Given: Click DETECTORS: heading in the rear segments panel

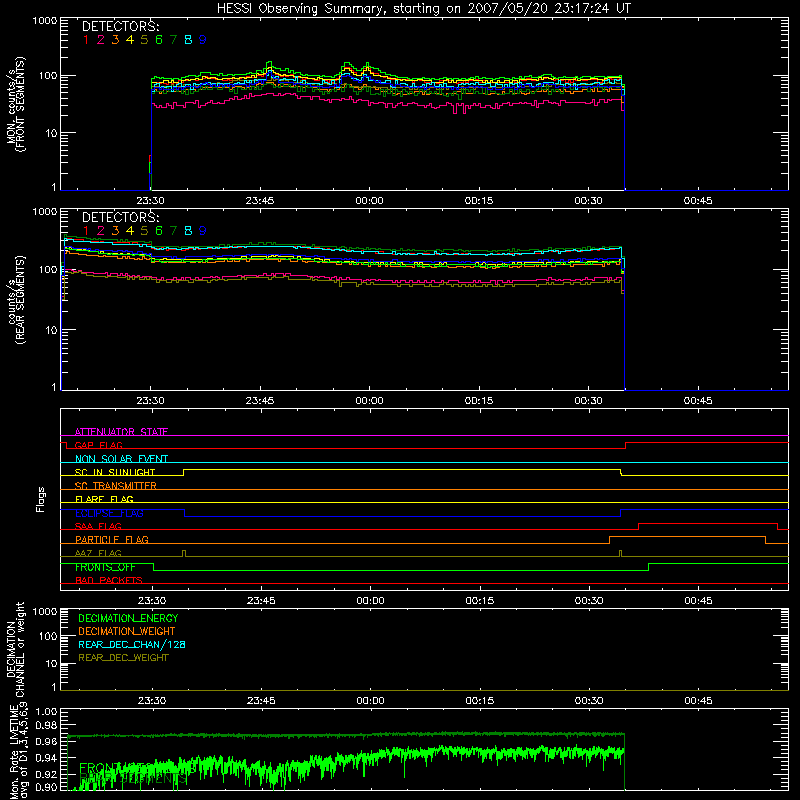Looking at the screenshot, I should 120,217.
